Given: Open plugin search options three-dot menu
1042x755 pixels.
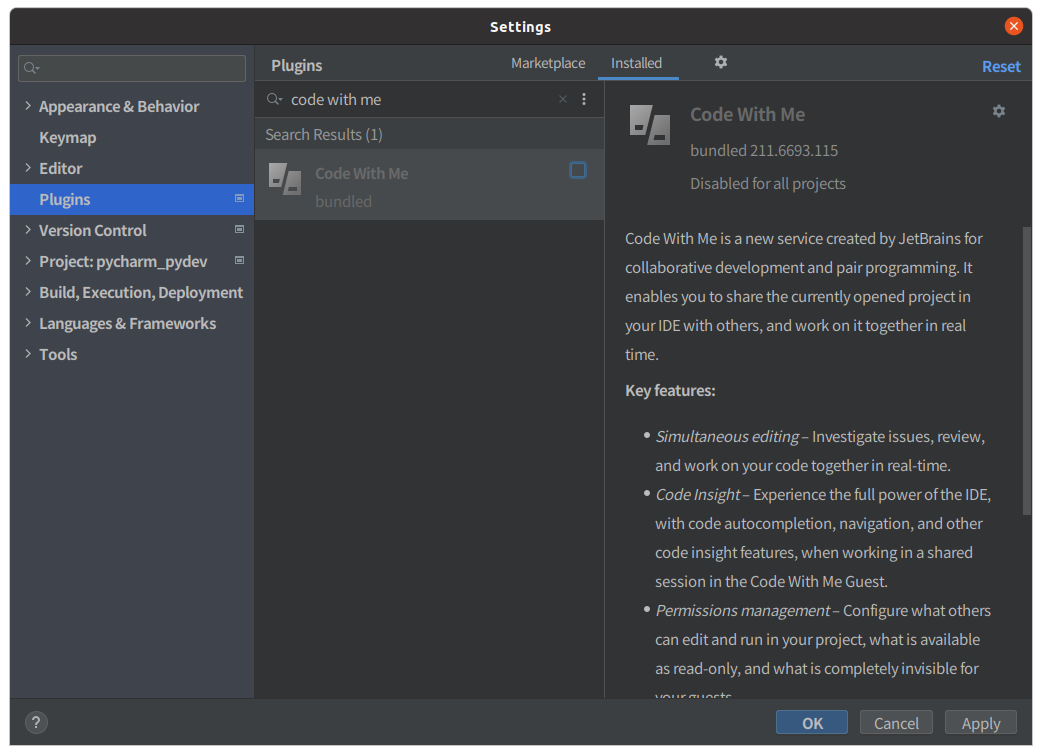Looking at the screenshot, I should pos(583,99).
